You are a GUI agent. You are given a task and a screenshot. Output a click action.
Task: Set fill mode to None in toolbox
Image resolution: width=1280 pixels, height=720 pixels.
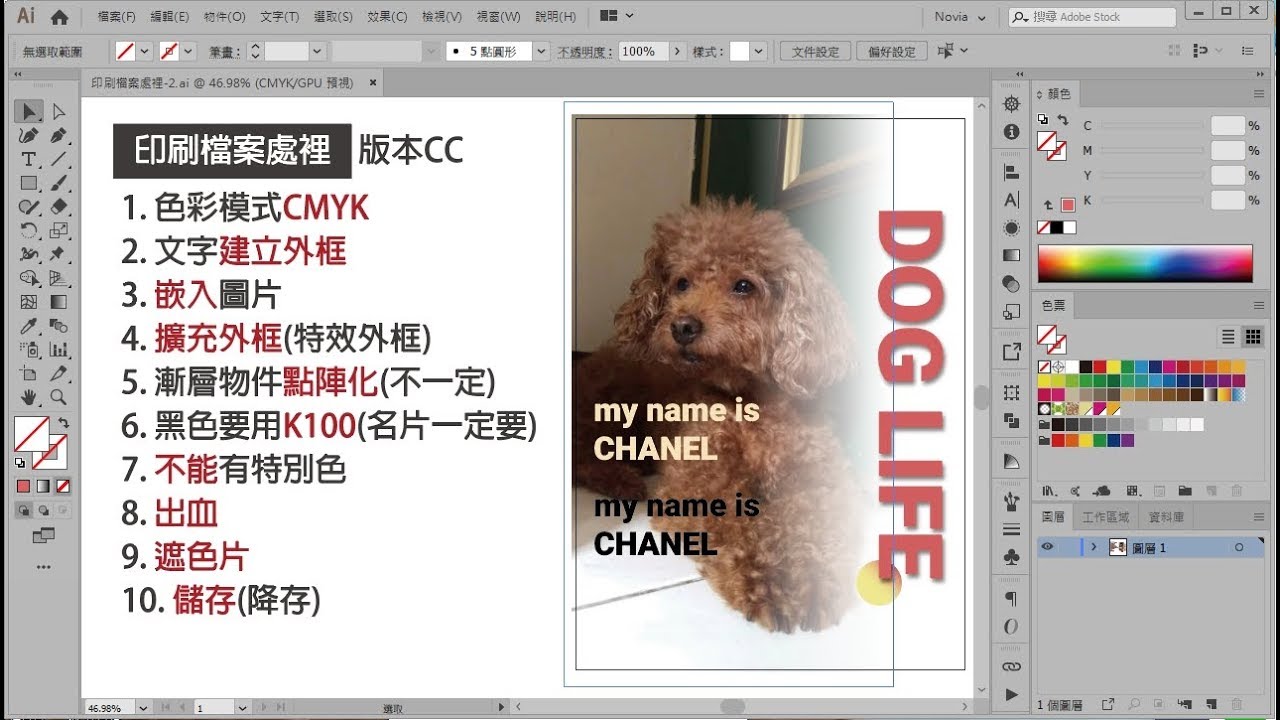point(63,486)
